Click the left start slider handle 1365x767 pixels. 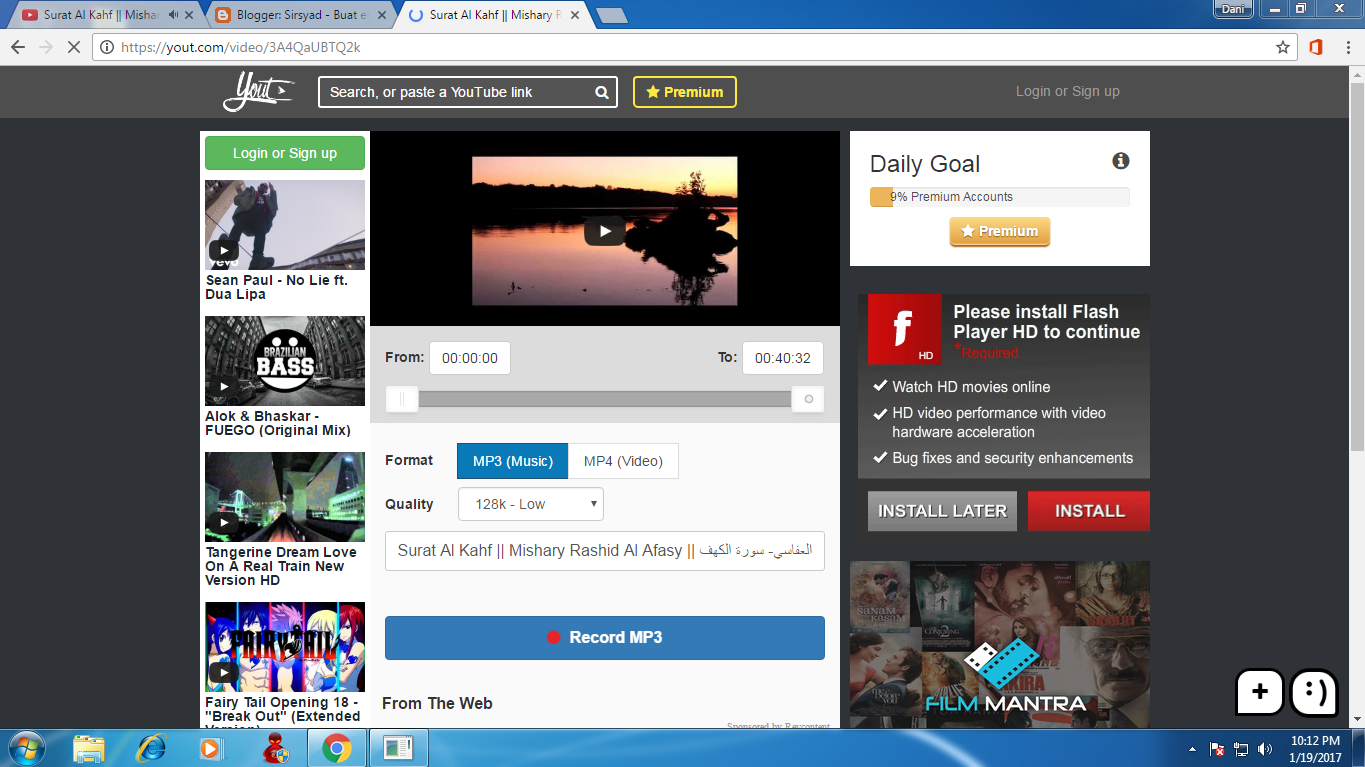coord(402,399)
